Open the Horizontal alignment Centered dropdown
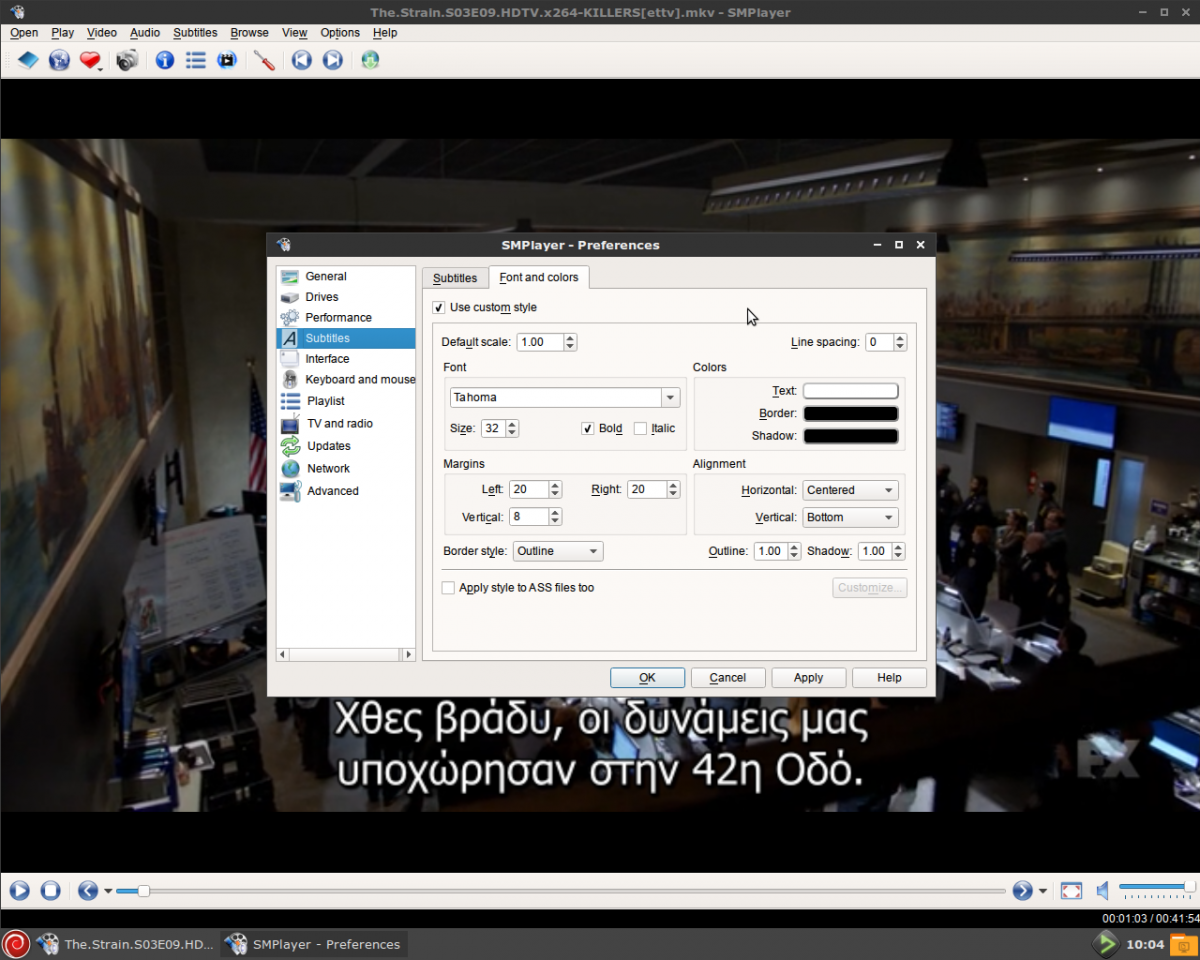The width and height of the screenshot is (1200, 960). [x=851, y=491]
